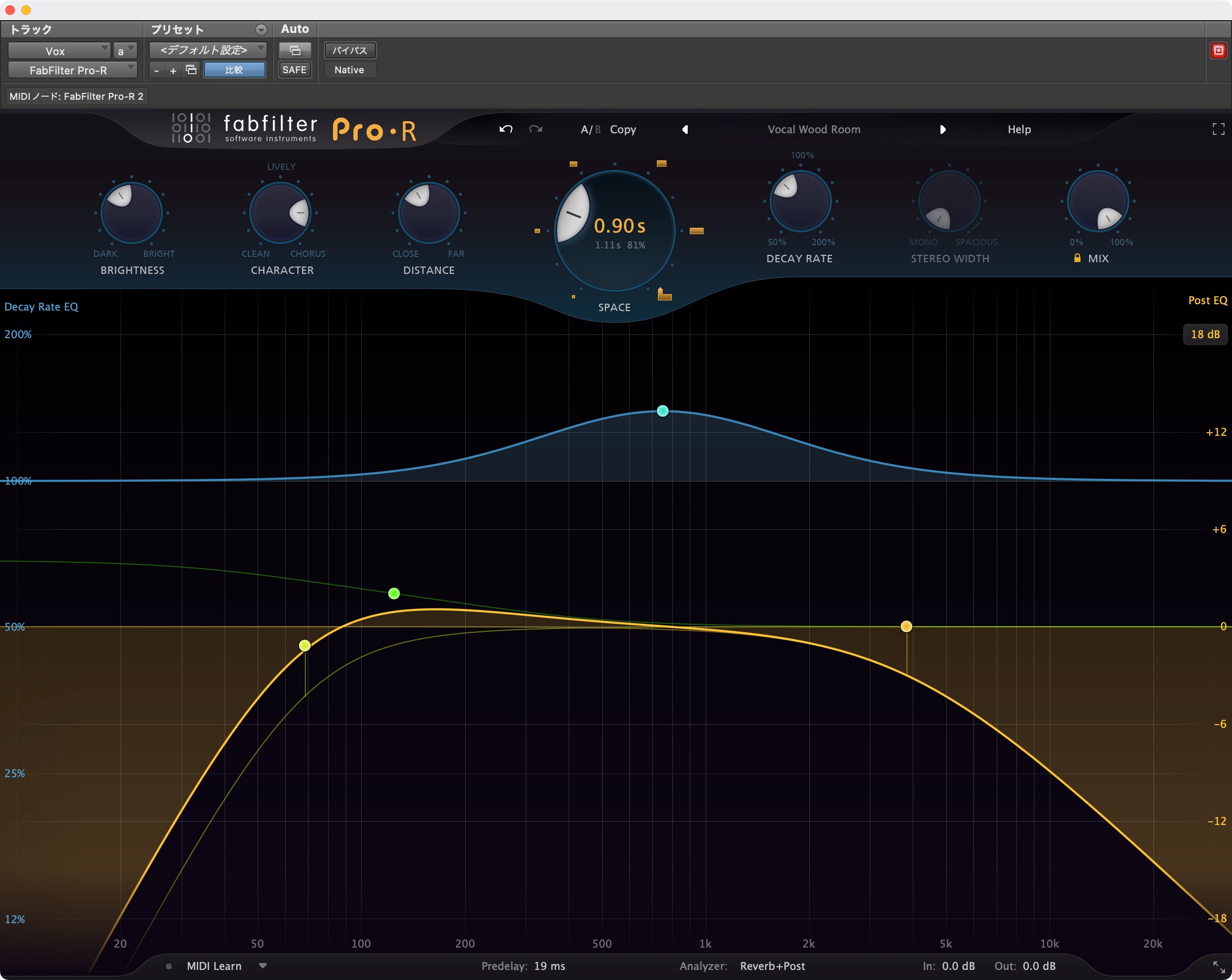Image resolution: width=1232 pixels, height=980 pixels.
Task: Click the Native format button
Action: click(x=349, y=70)
